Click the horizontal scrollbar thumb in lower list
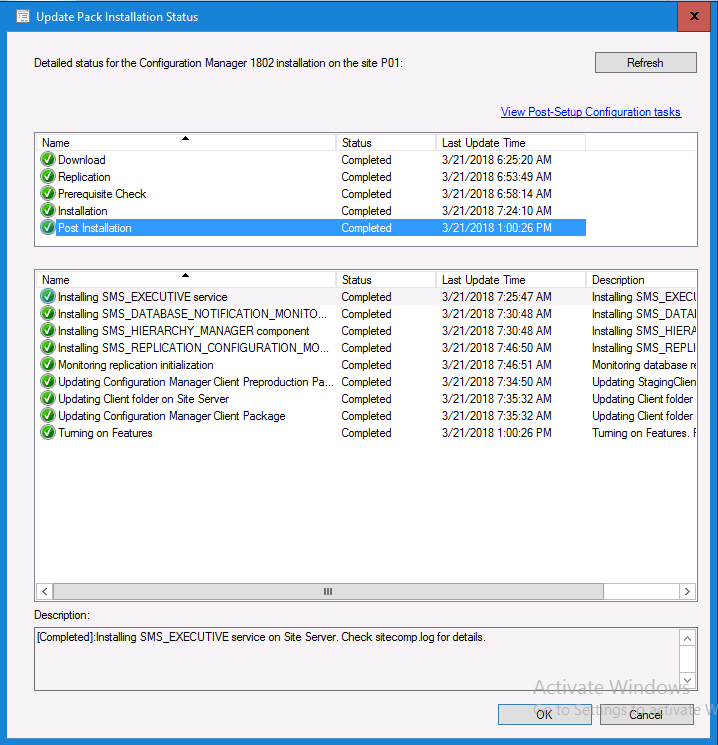This screenshot has width=718, height=745. pyautogui.click(x=328, y=592)
